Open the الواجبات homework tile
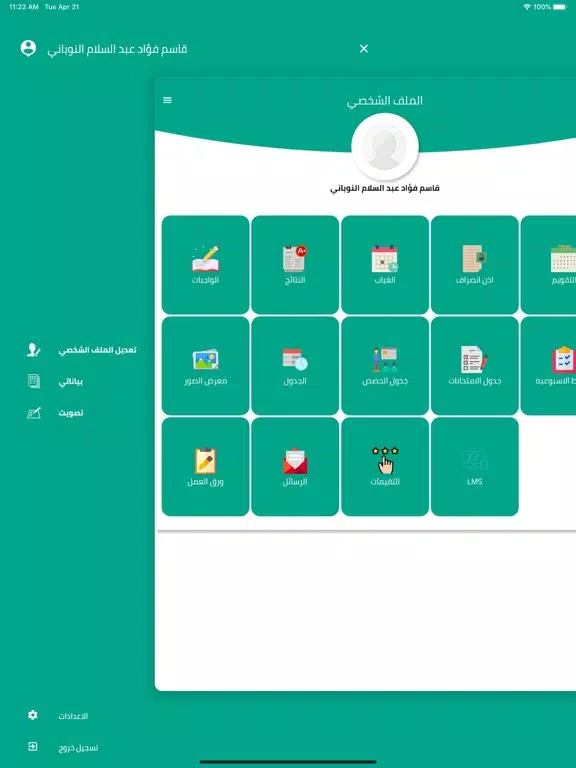This screenshot has height=768, width=576. coord(205,265)
